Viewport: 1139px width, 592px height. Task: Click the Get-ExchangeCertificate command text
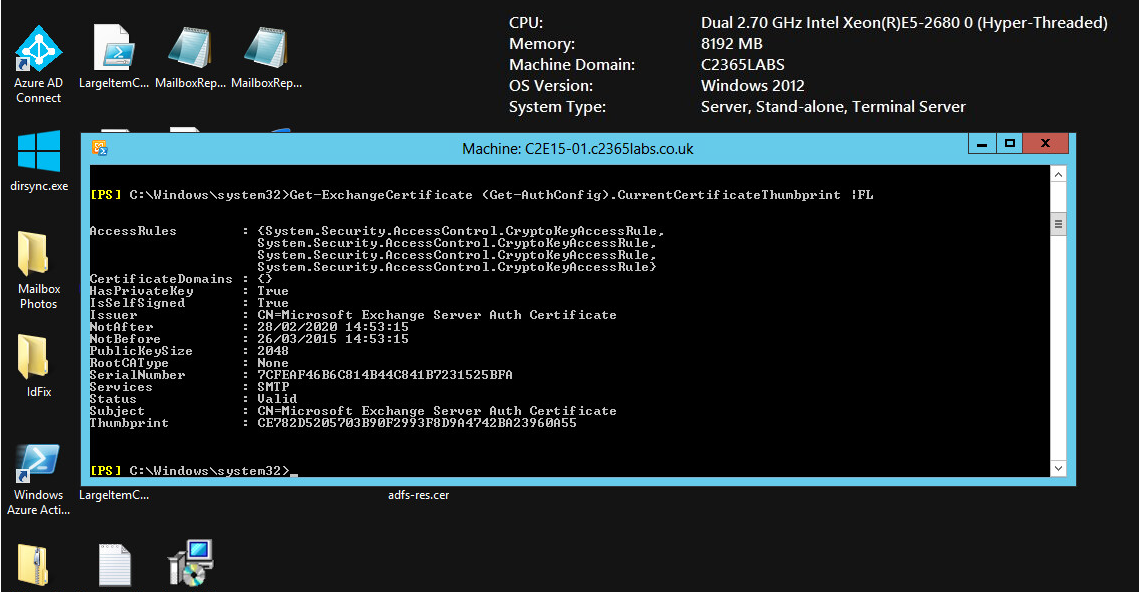(x=581, y=195)
